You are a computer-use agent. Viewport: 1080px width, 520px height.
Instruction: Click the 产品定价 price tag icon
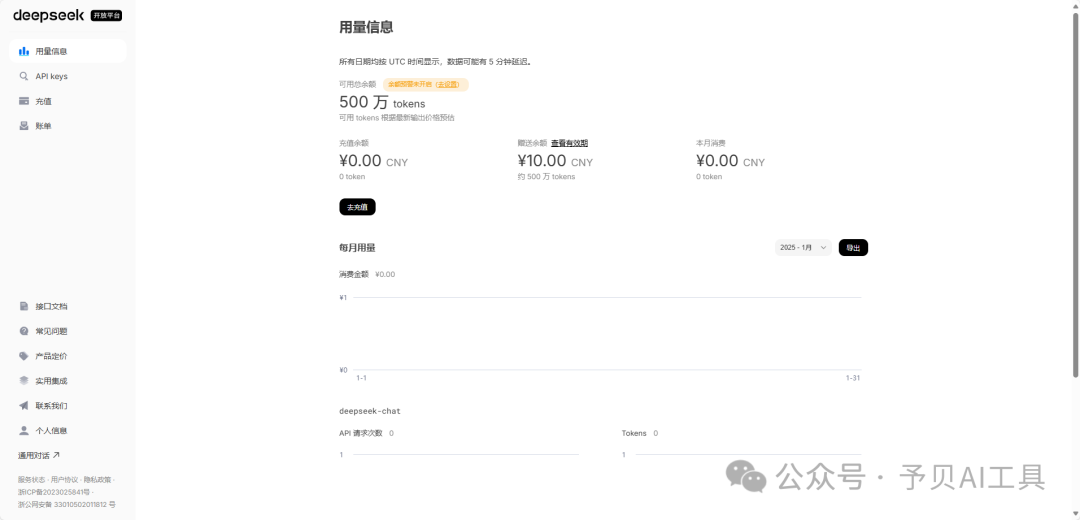(x=24, y=356)
